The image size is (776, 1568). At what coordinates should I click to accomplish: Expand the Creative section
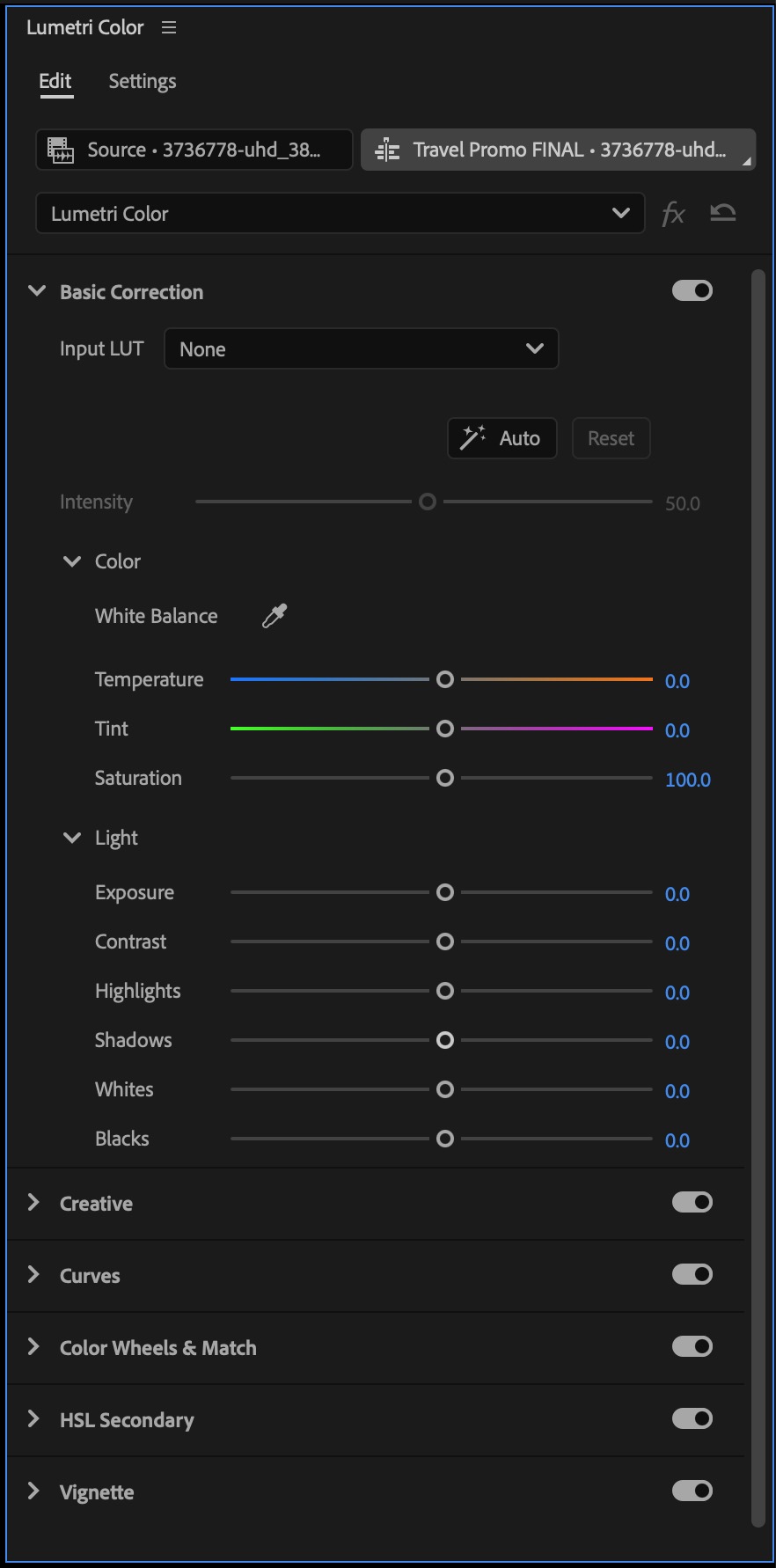pos(33,1203)
